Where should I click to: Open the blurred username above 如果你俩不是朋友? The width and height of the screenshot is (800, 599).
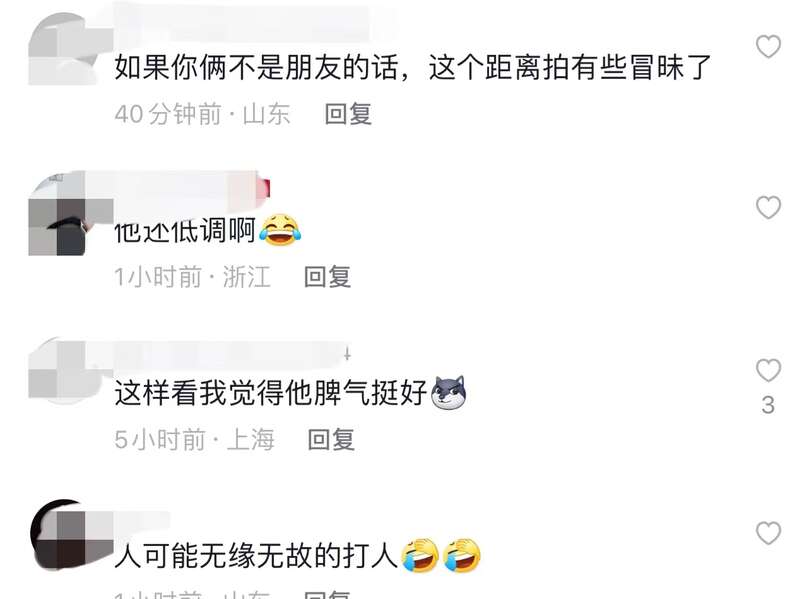coord(242,23)
